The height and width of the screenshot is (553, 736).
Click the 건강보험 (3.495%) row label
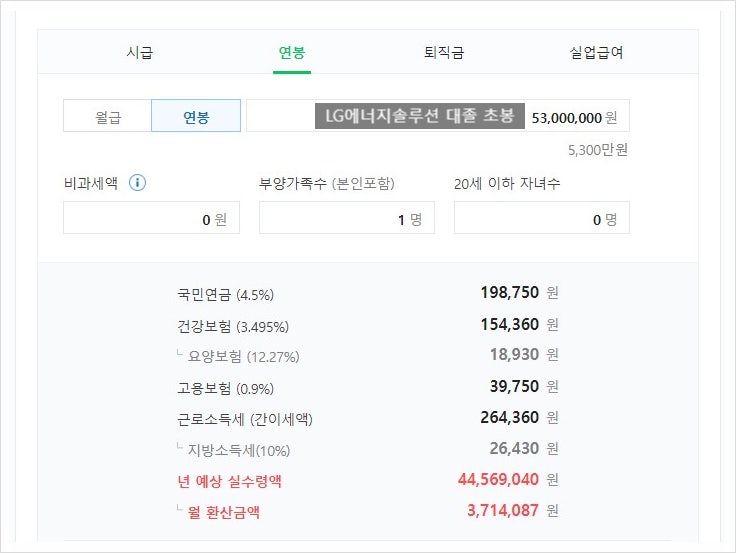coord(233,326)
